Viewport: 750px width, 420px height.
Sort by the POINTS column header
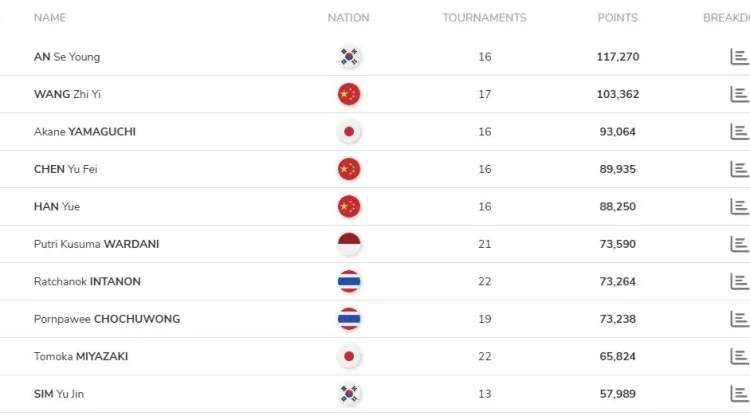click(x=617, y=18)
